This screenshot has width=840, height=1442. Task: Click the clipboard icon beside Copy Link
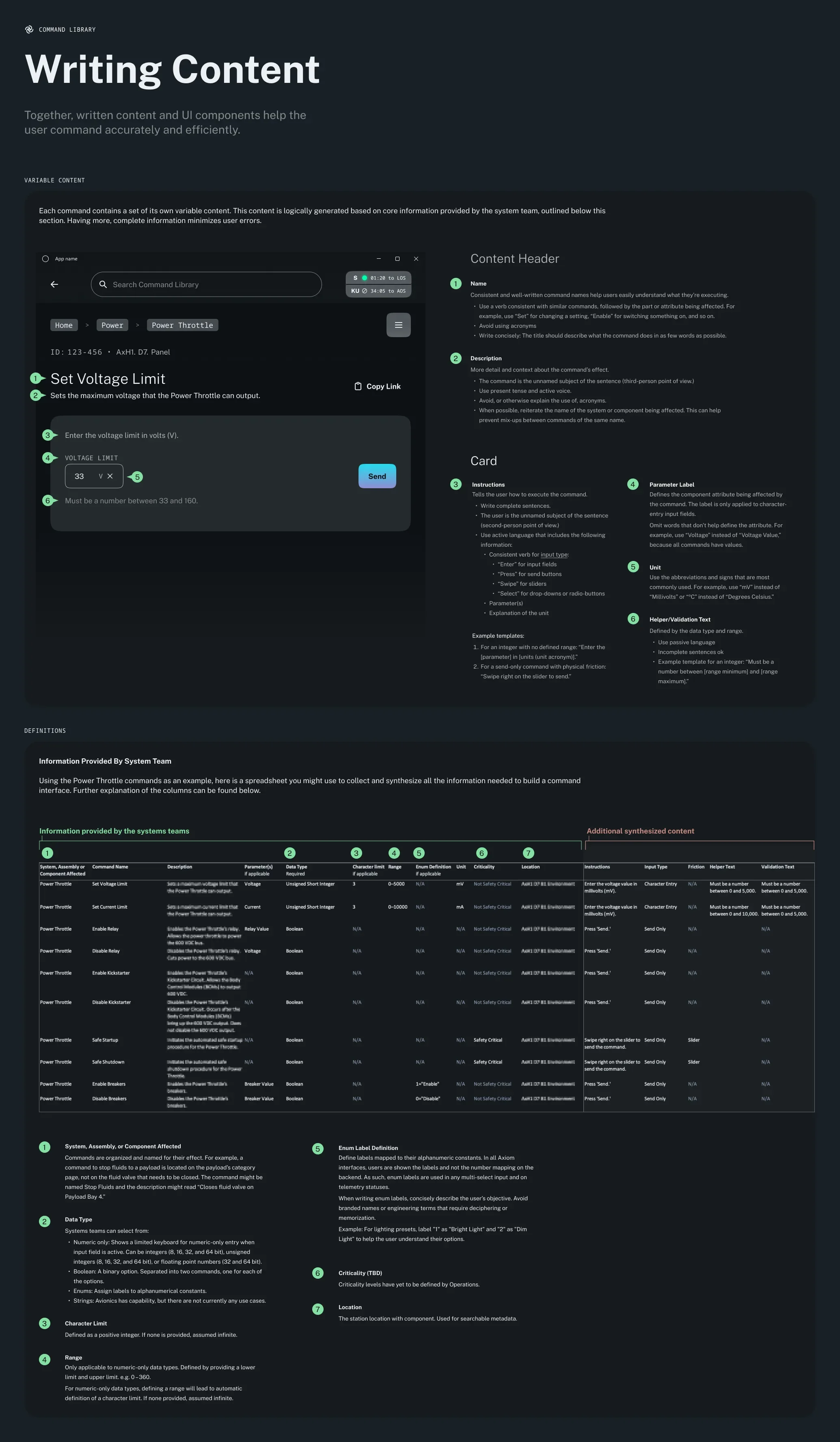(358, 386)
